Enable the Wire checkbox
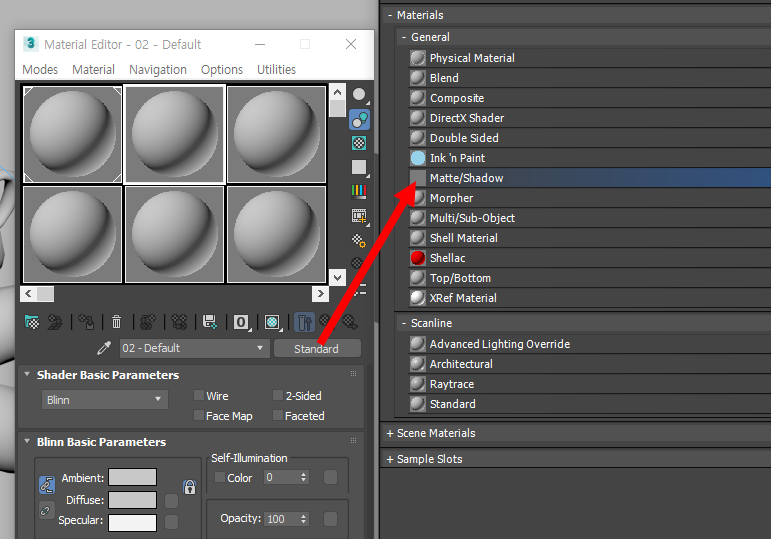This screenshot has width=771, height=539. [199, 395]
